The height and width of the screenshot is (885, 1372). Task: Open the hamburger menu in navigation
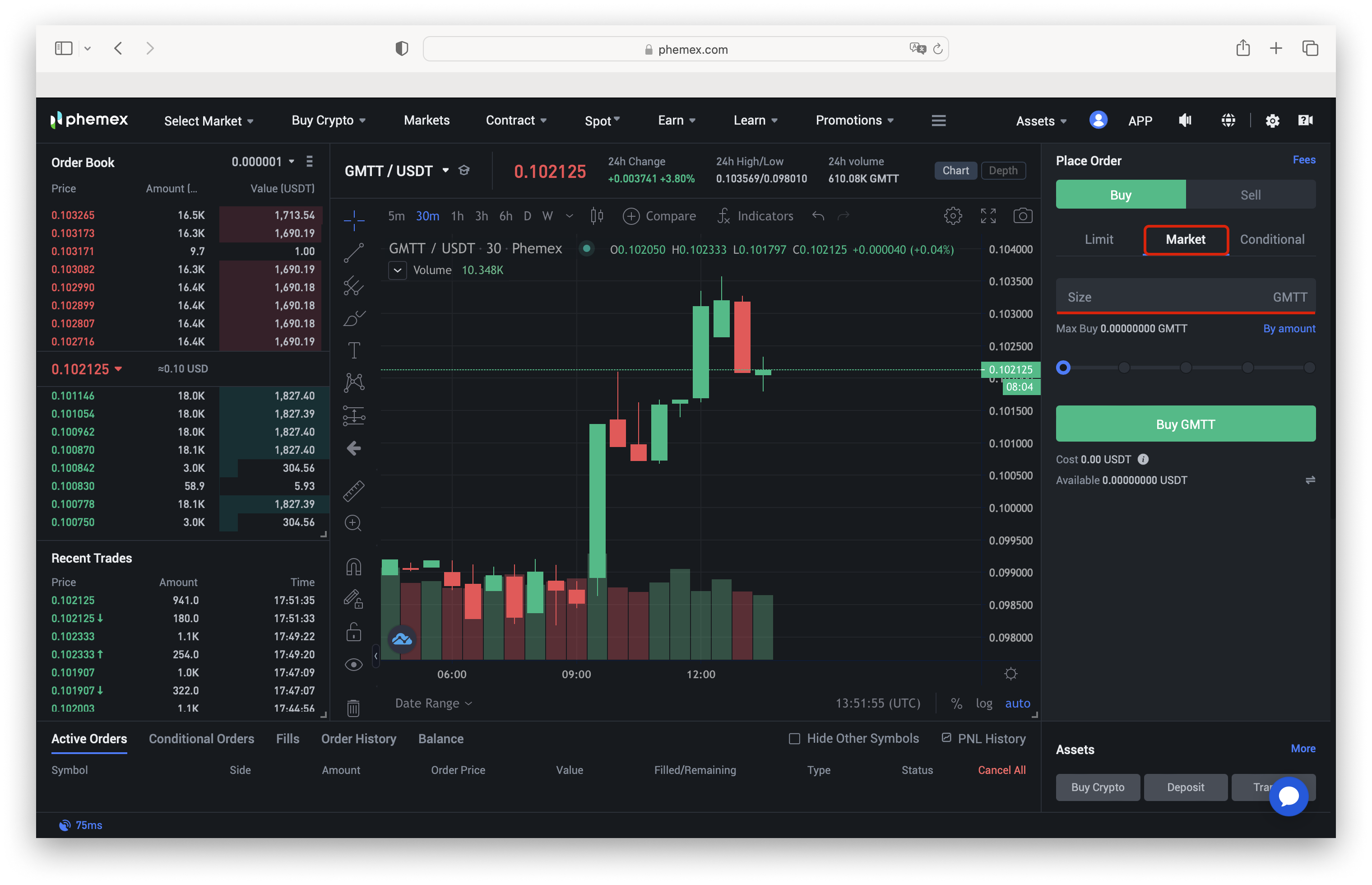pos(938,120)
